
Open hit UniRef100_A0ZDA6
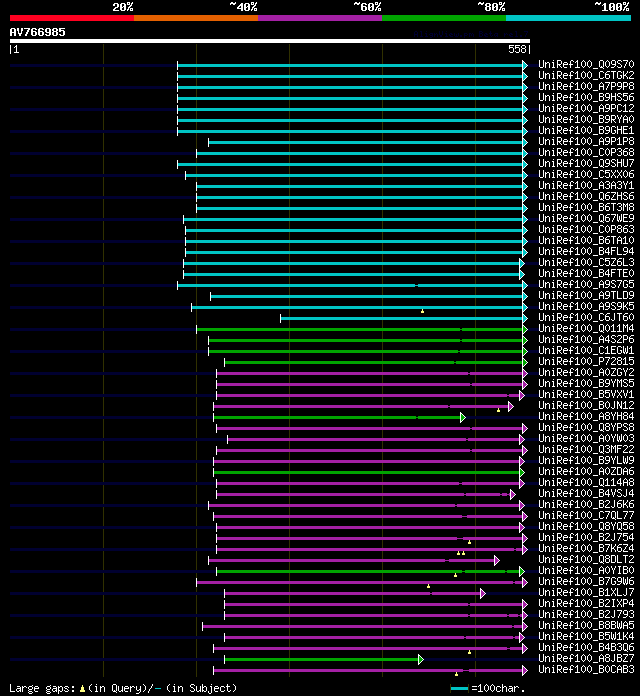click(x=586, y=472)
